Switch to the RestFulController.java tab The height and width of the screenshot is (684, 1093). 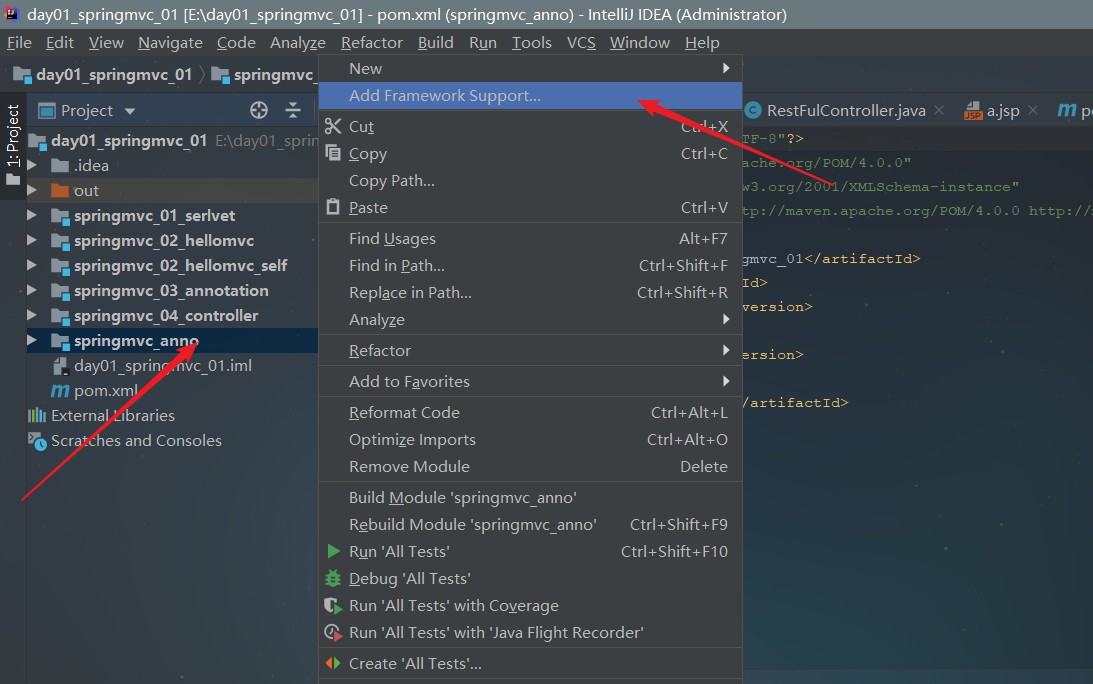(846, 110)
